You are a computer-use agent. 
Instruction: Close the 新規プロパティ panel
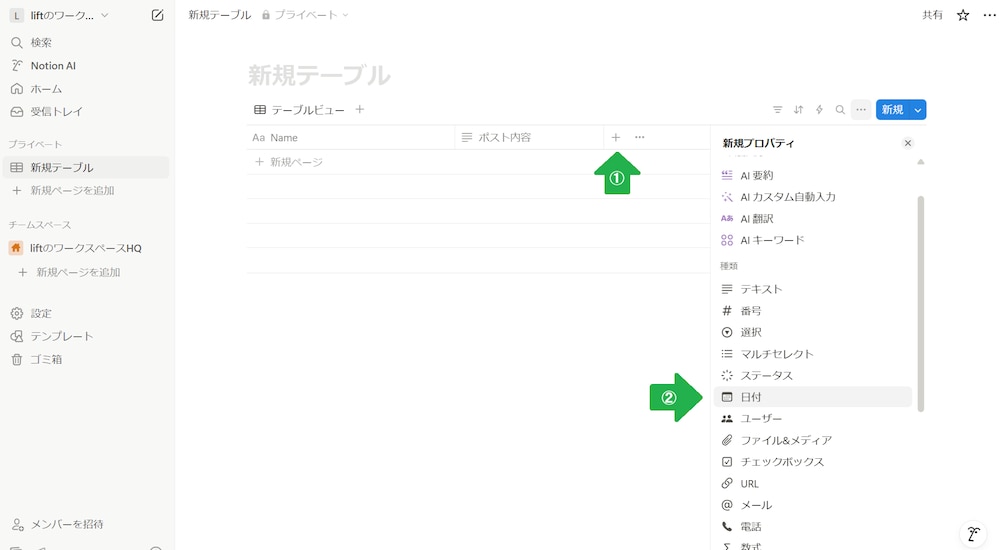908,143
